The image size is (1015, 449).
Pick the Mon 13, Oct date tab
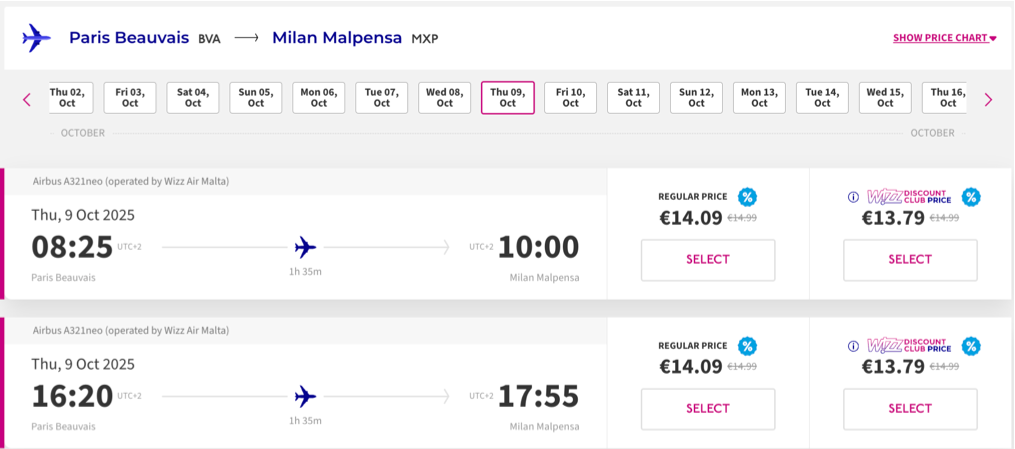[x=759, y=97]
